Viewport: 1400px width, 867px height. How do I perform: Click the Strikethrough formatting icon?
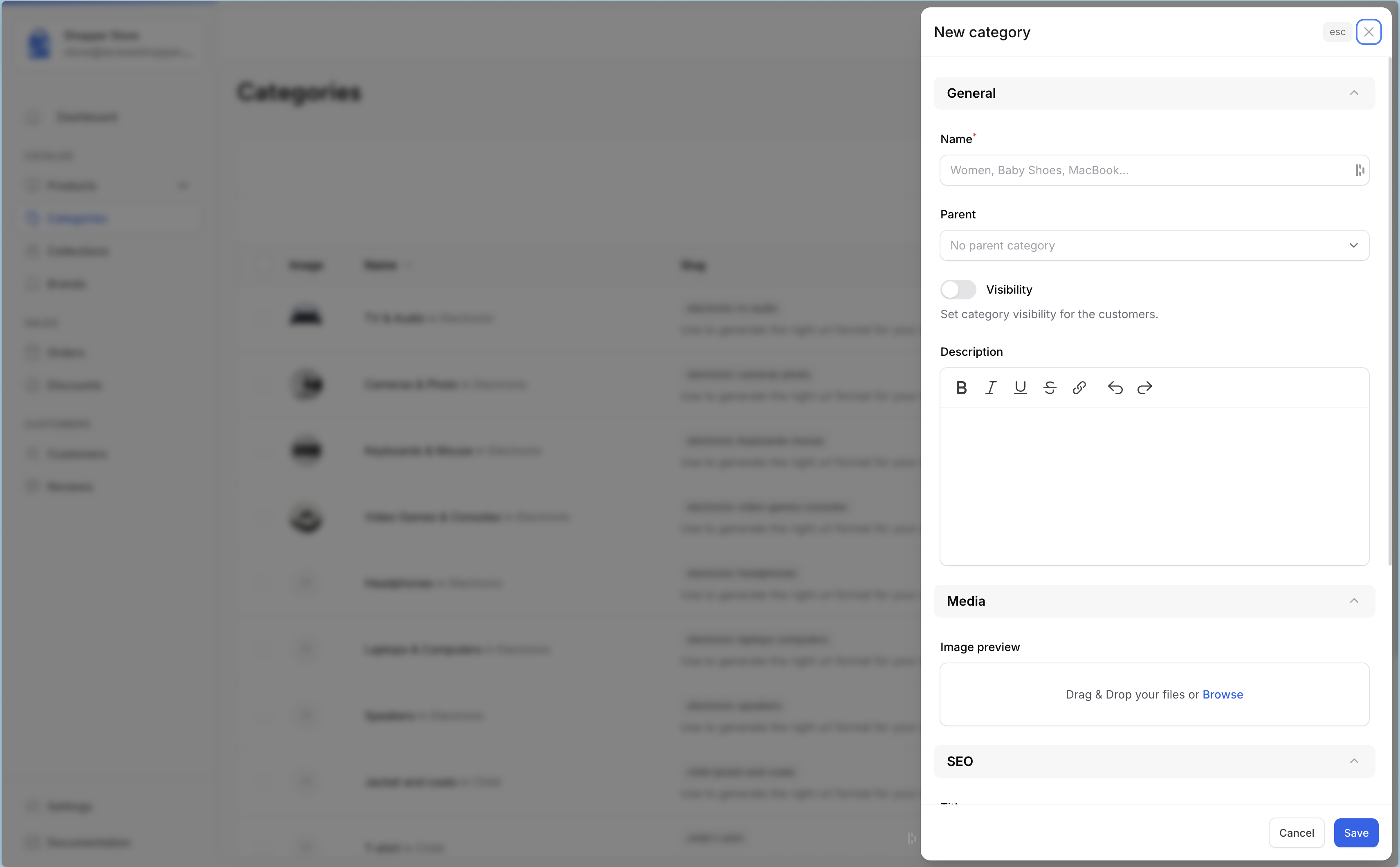pyautogui.click(x=1049, y=387)
